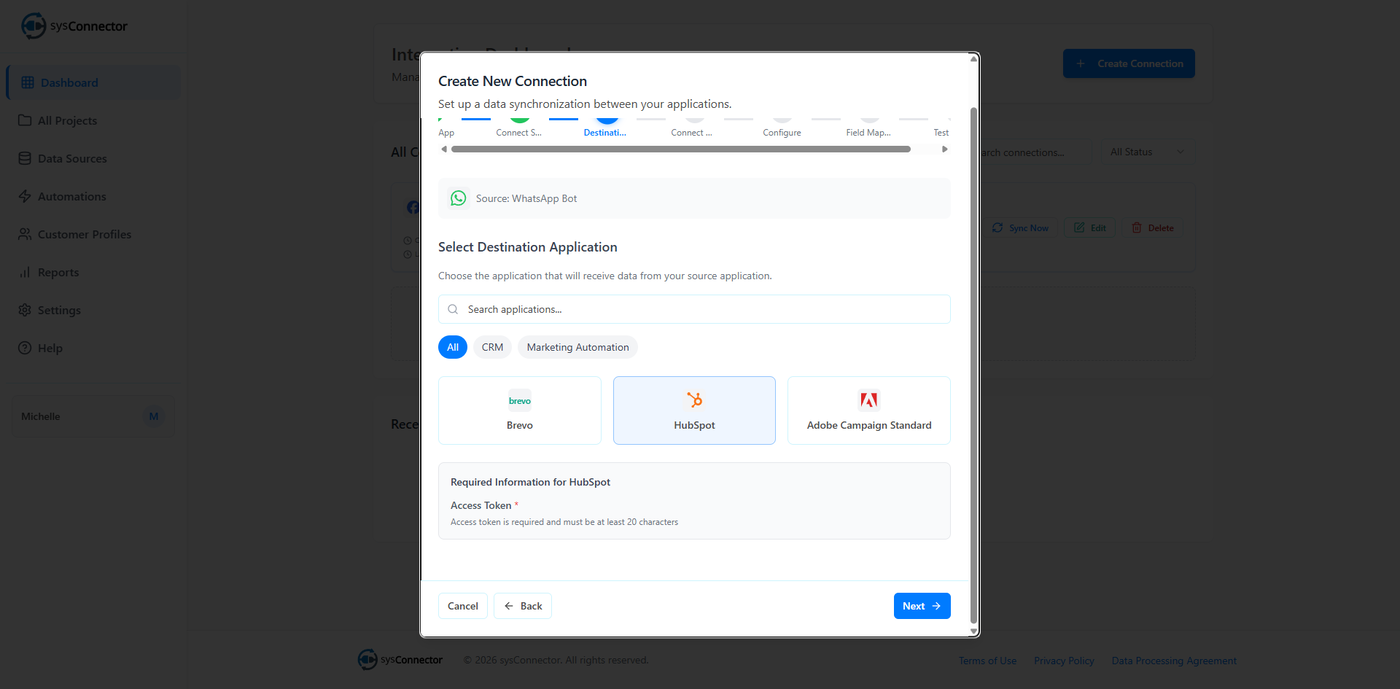Screen dimensions: 1400x689
Task: Click the Configure step label
Action: tap(782, 133)
